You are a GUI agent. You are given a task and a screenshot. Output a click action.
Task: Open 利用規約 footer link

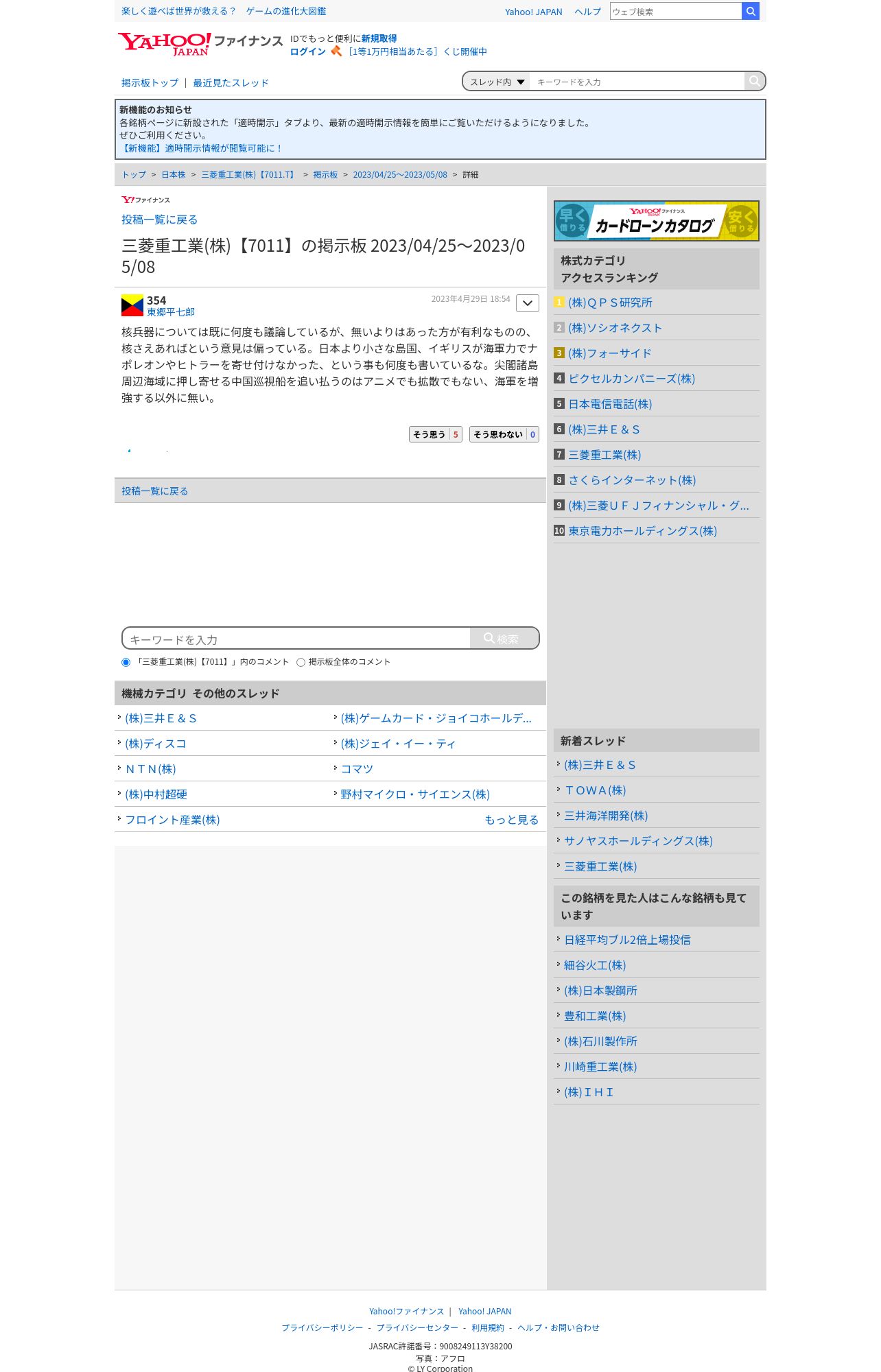tap(488, 1327)
